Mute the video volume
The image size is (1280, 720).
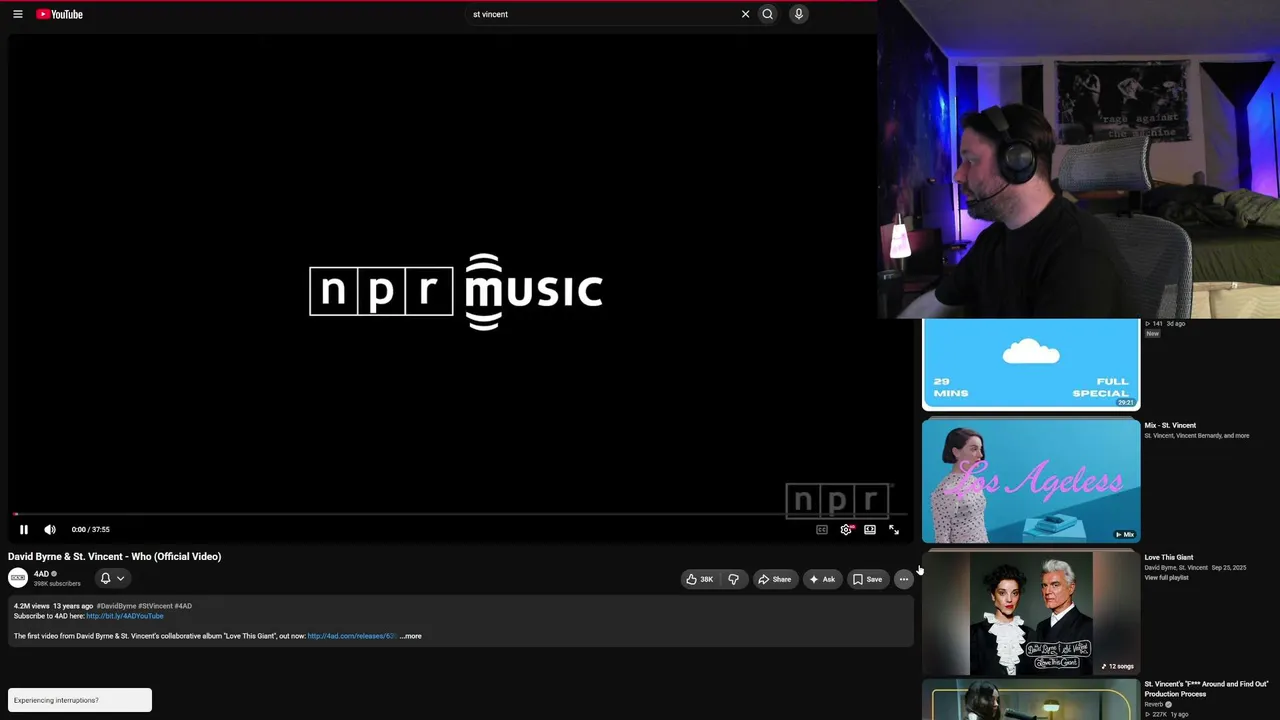tap(50, 530)
